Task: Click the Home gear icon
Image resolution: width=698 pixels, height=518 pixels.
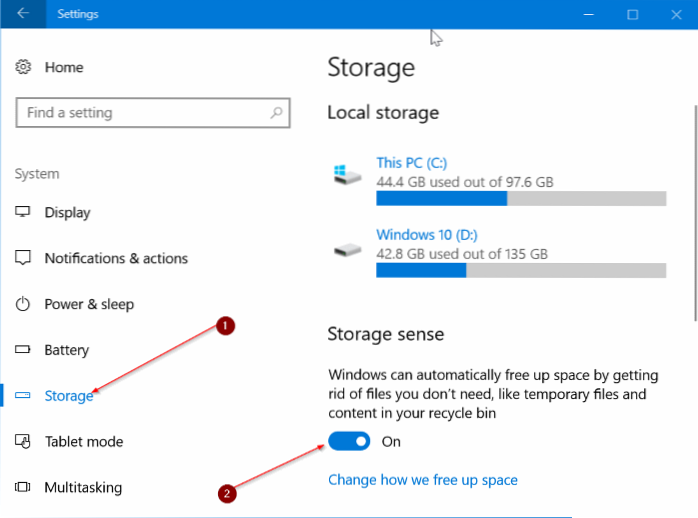Action: click(x=23, y=67)
